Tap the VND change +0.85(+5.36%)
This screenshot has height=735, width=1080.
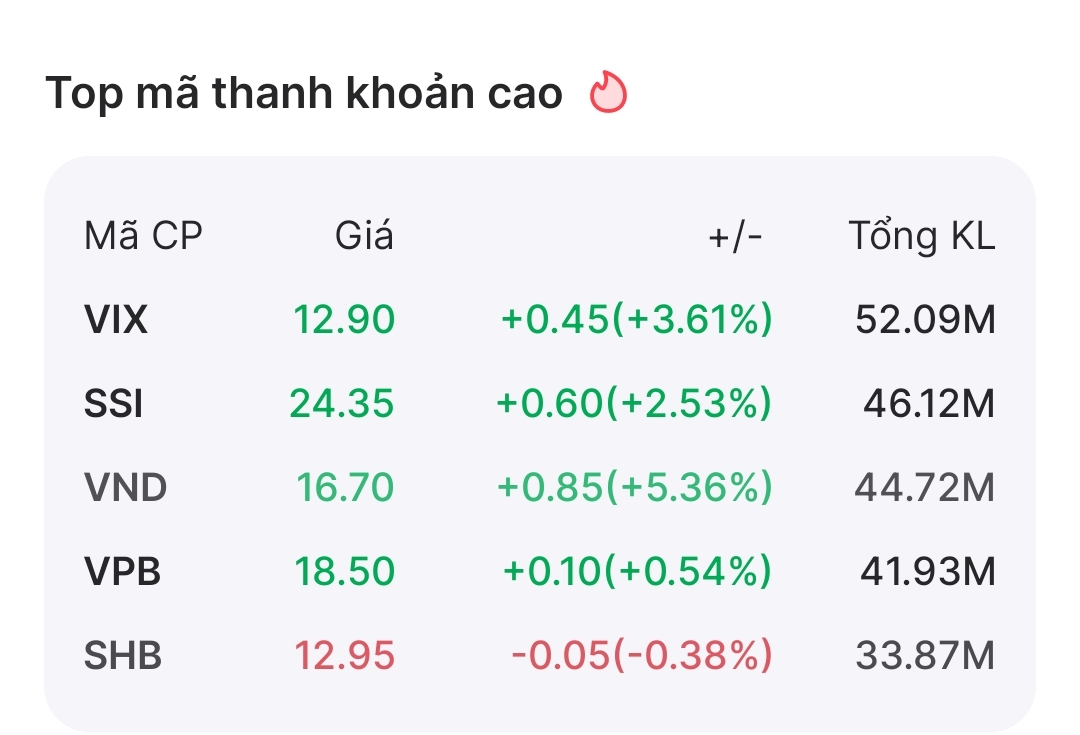click(x=635, y=488)
